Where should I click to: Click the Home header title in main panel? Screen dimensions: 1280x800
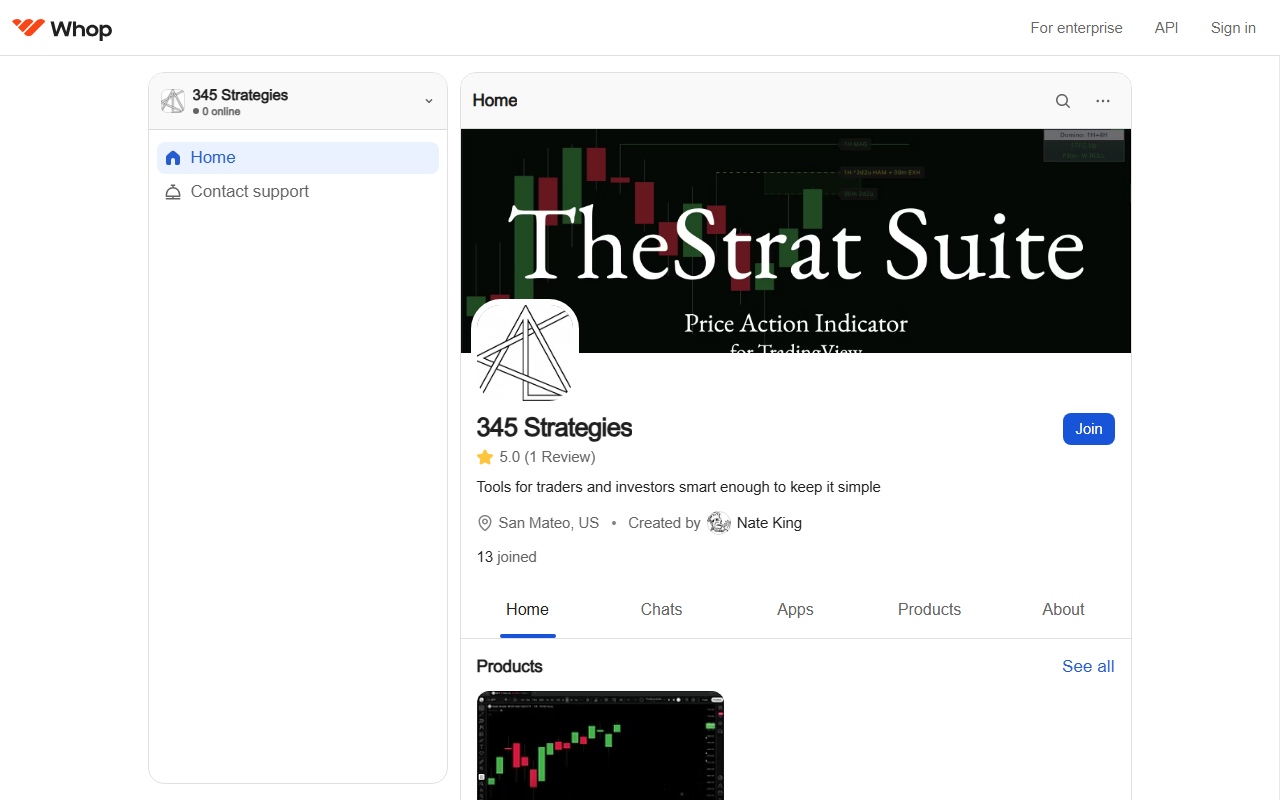[495, 101]
